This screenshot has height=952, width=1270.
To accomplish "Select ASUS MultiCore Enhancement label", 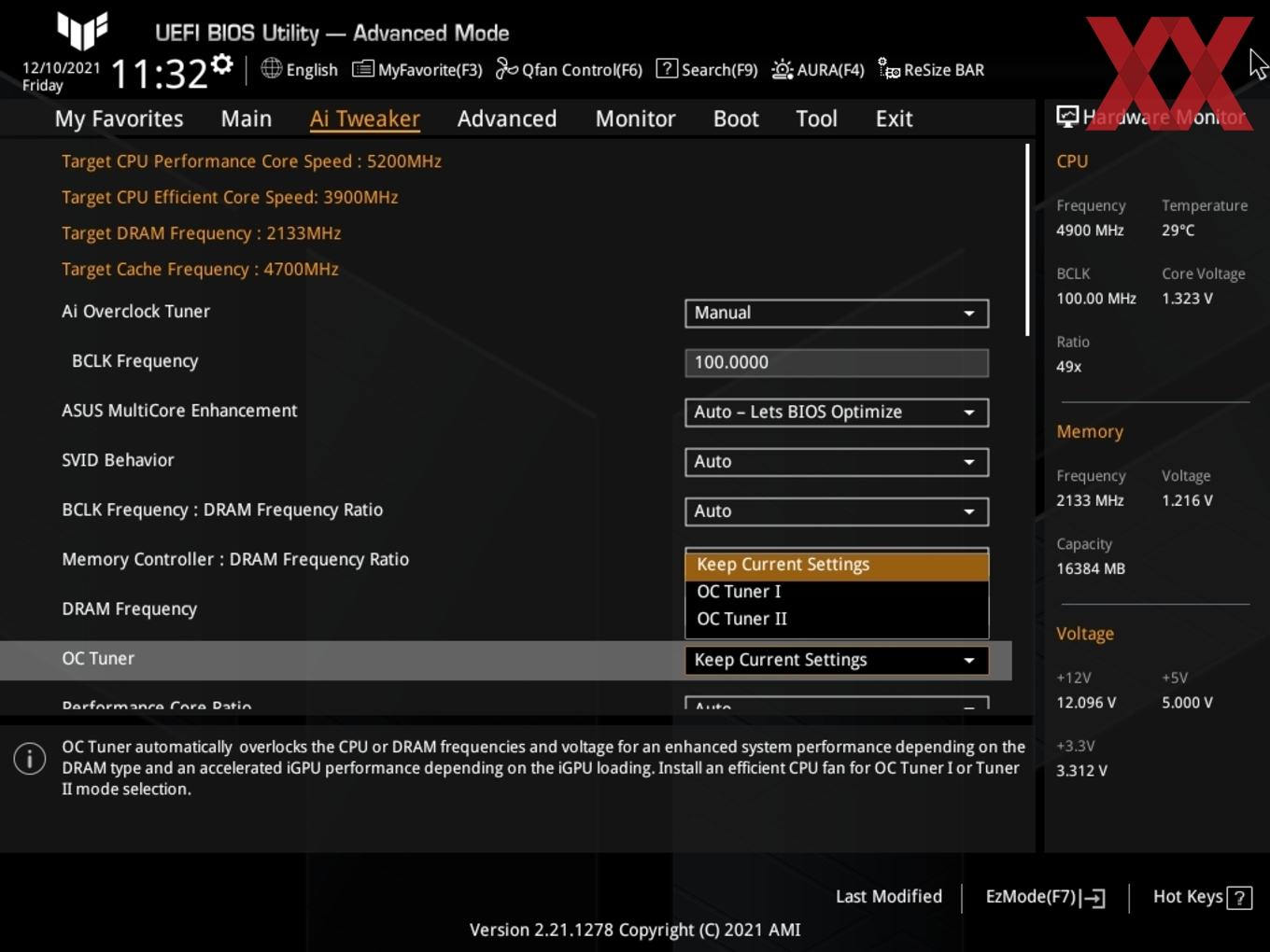I will click(179, 411).
